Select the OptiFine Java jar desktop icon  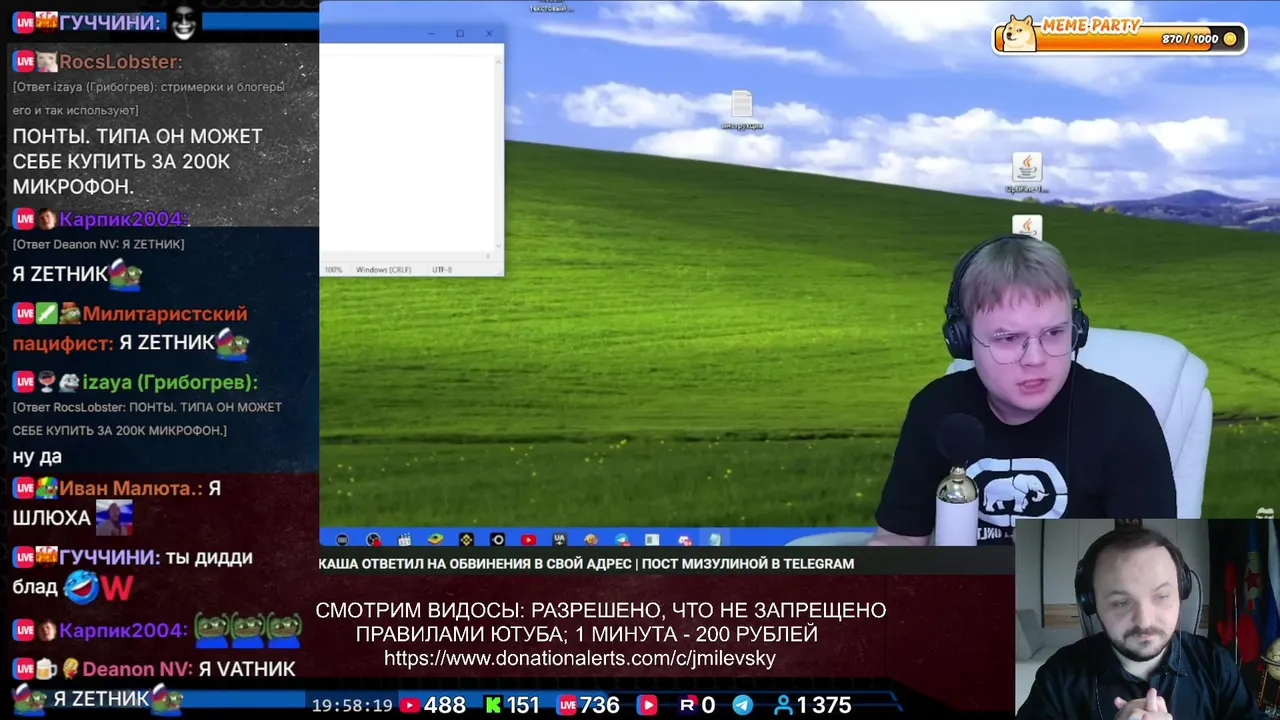(1027, 172)
